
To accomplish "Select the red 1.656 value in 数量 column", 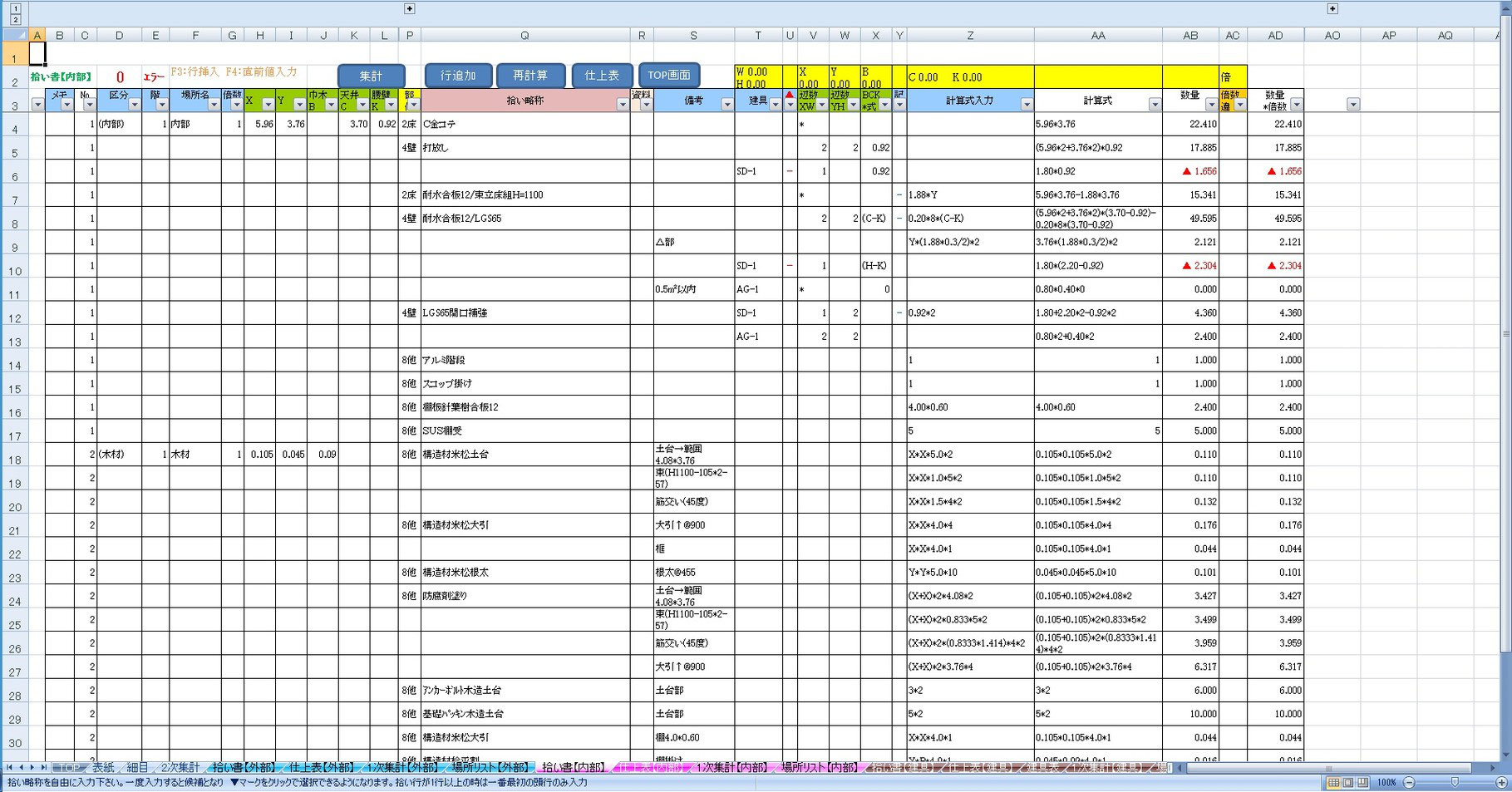I will click(x=1190, y=171).
